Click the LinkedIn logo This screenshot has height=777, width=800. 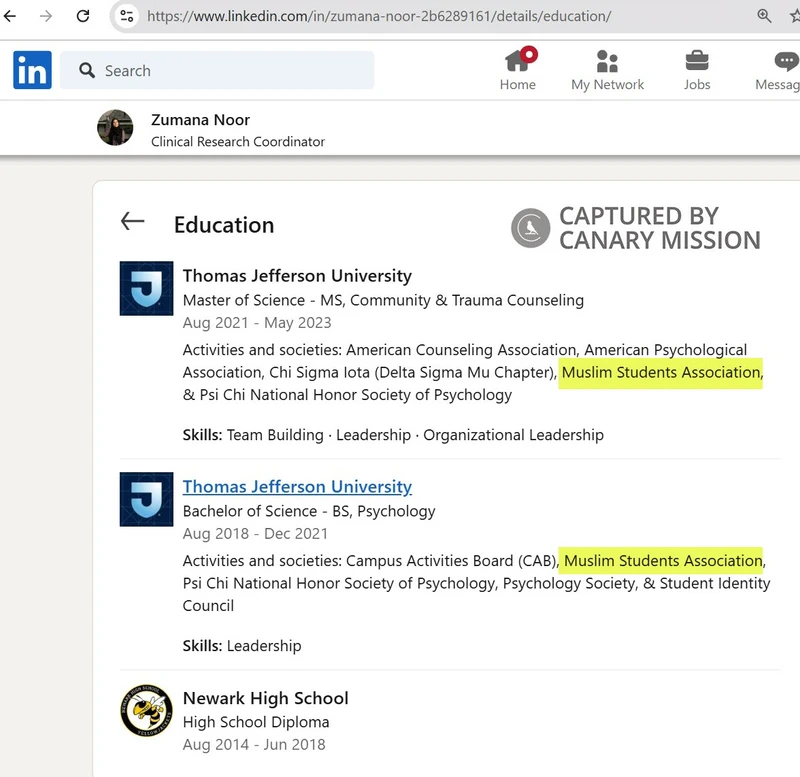click(32, 70)
